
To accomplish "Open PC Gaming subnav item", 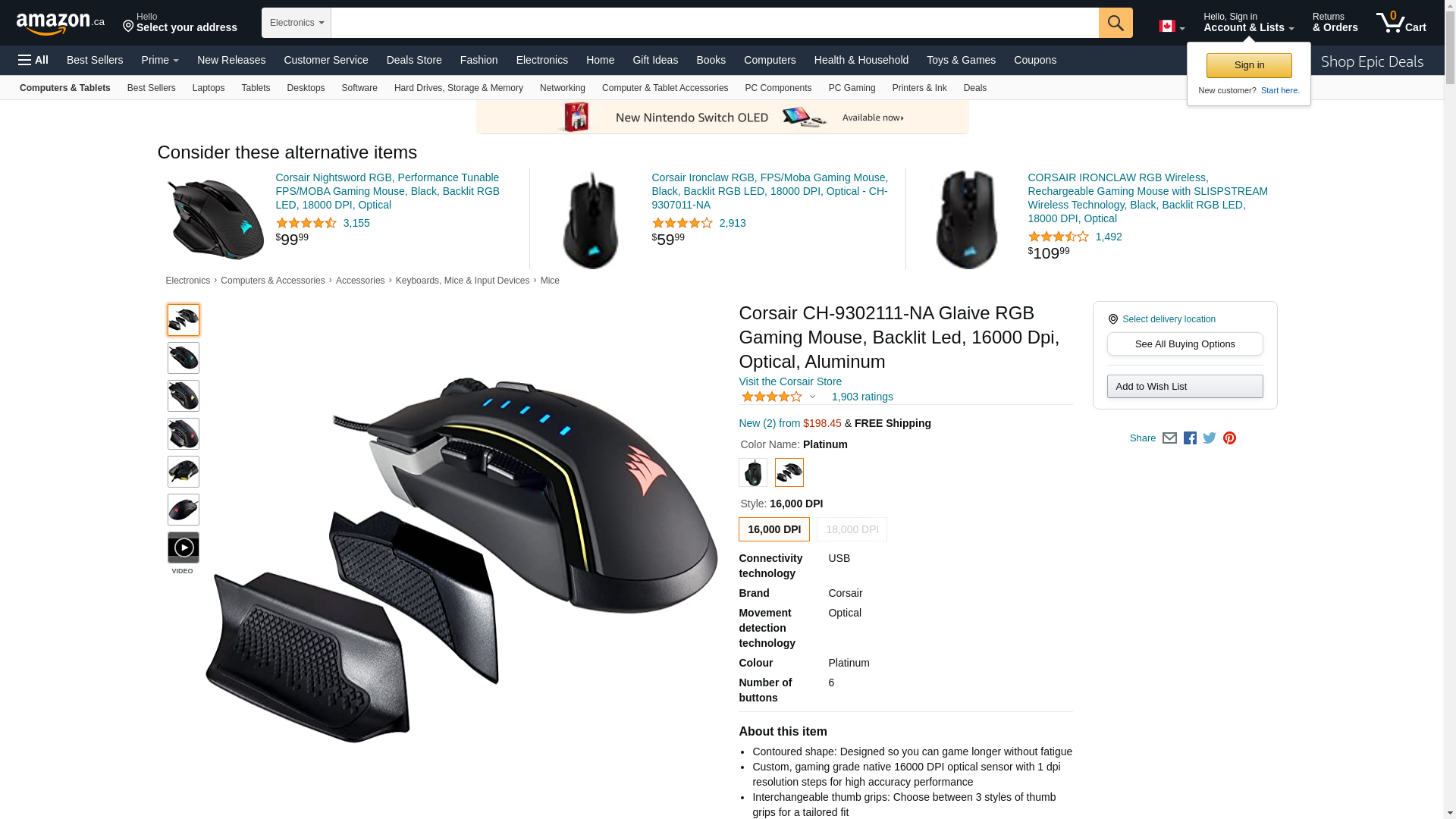I will (852, 88).
